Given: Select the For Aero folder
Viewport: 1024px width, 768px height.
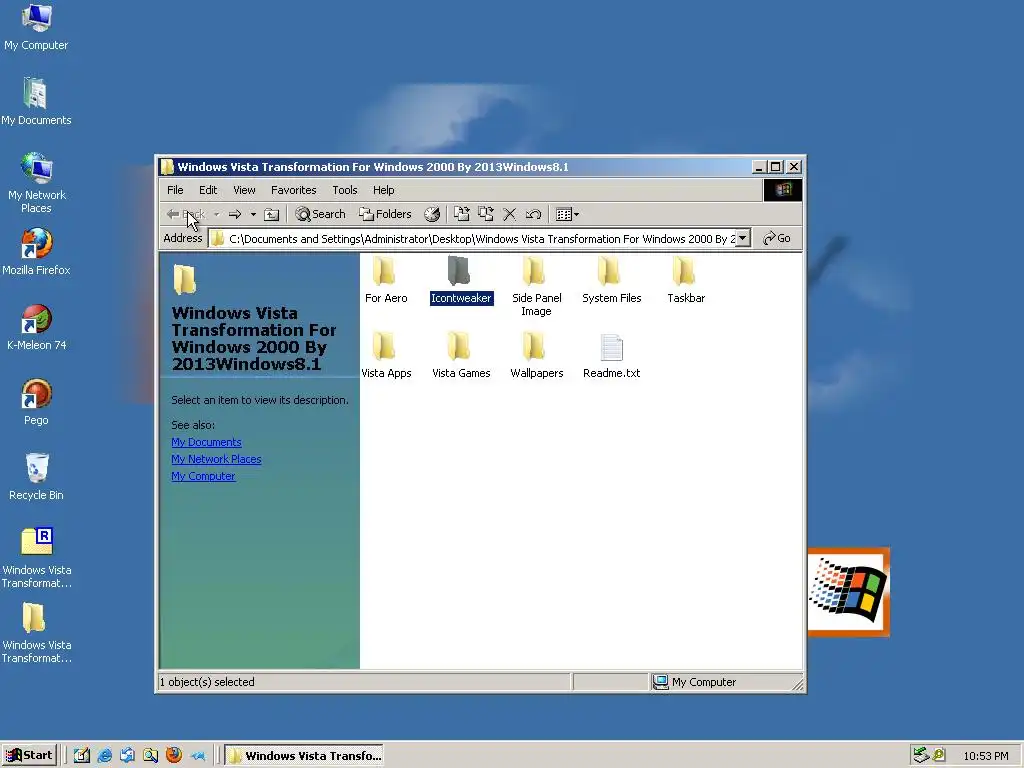Looking at the screenshot, I should (x=385, y=280).
